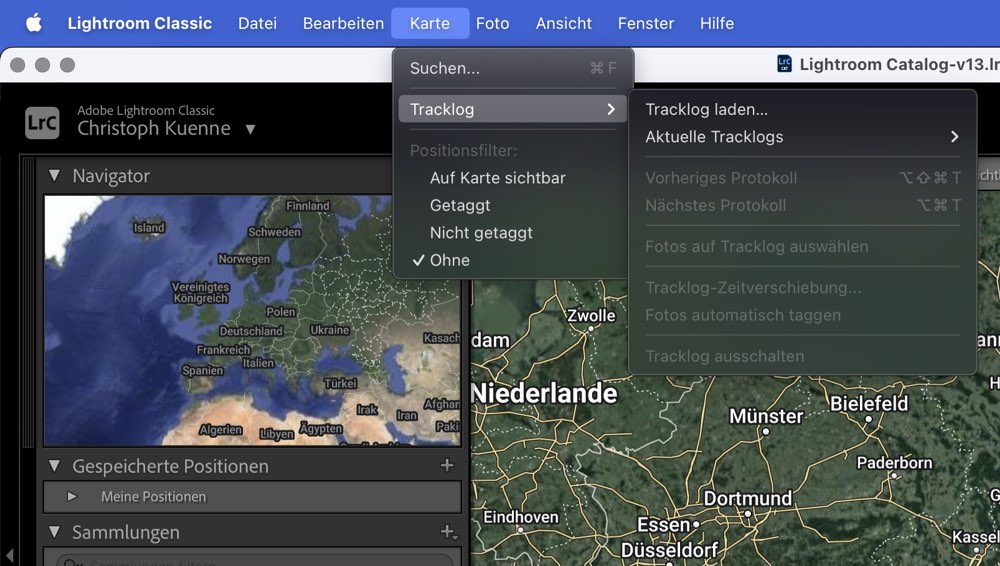The width and height of the screenshot is (1000, 566).
Task: Expand the Meine Positionen folder
Action: (71, 497)
